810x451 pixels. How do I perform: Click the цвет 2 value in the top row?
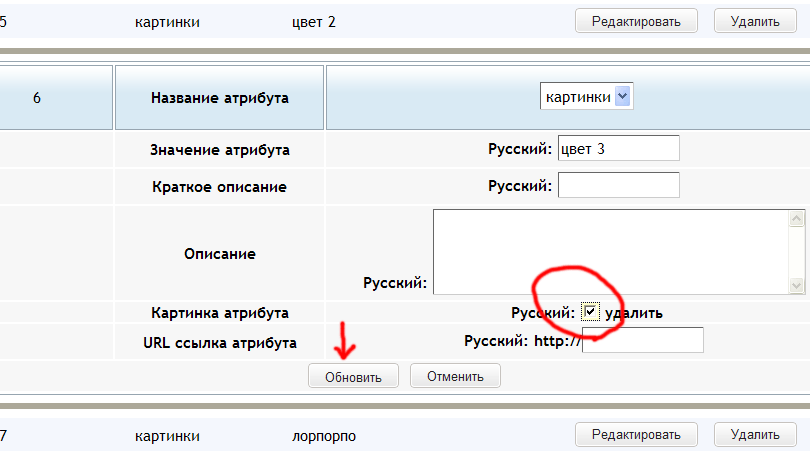pos(314,22)
